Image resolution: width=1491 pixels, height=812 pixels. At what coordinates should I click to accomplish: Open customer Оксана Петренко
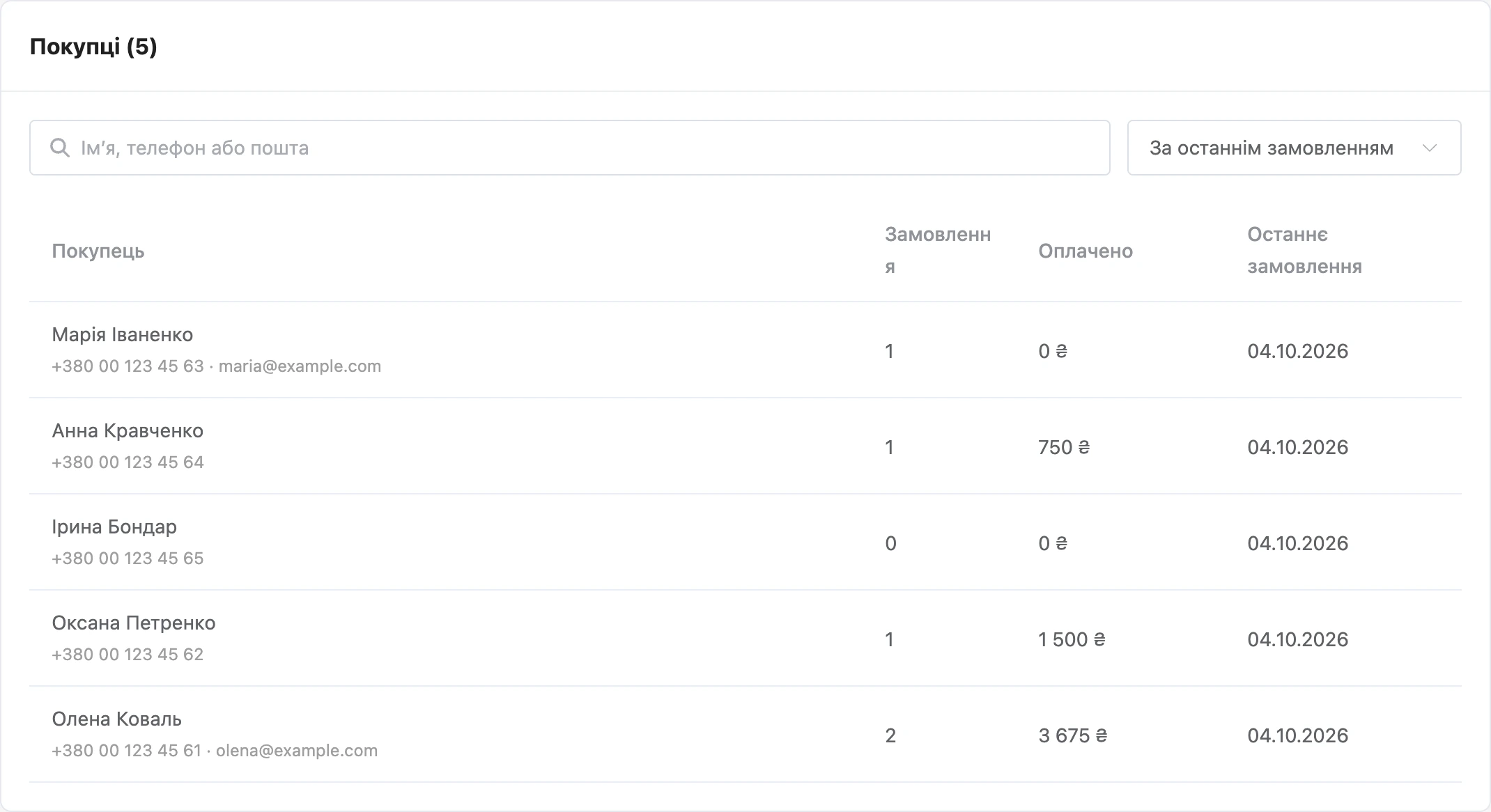745,638
